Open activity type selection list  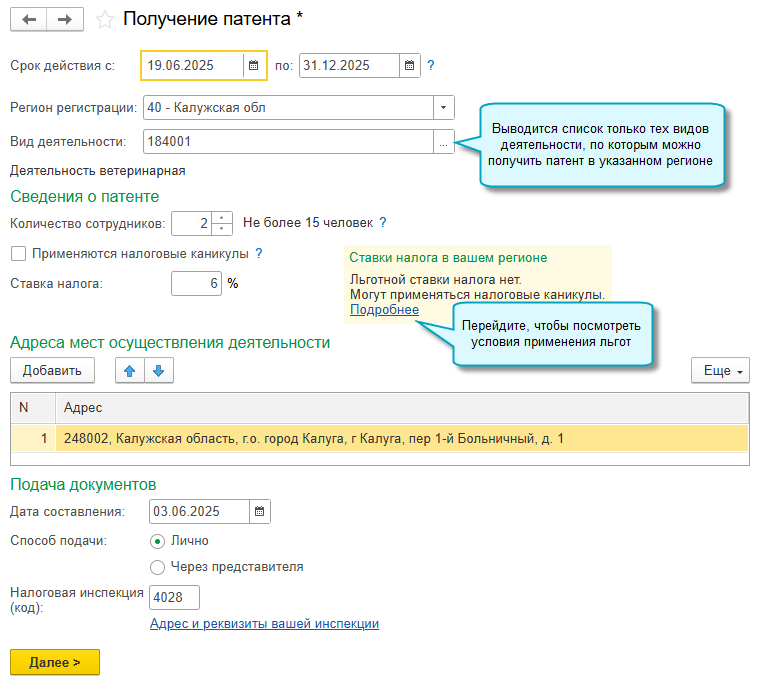pyautogui.click(x=443, y=142)
